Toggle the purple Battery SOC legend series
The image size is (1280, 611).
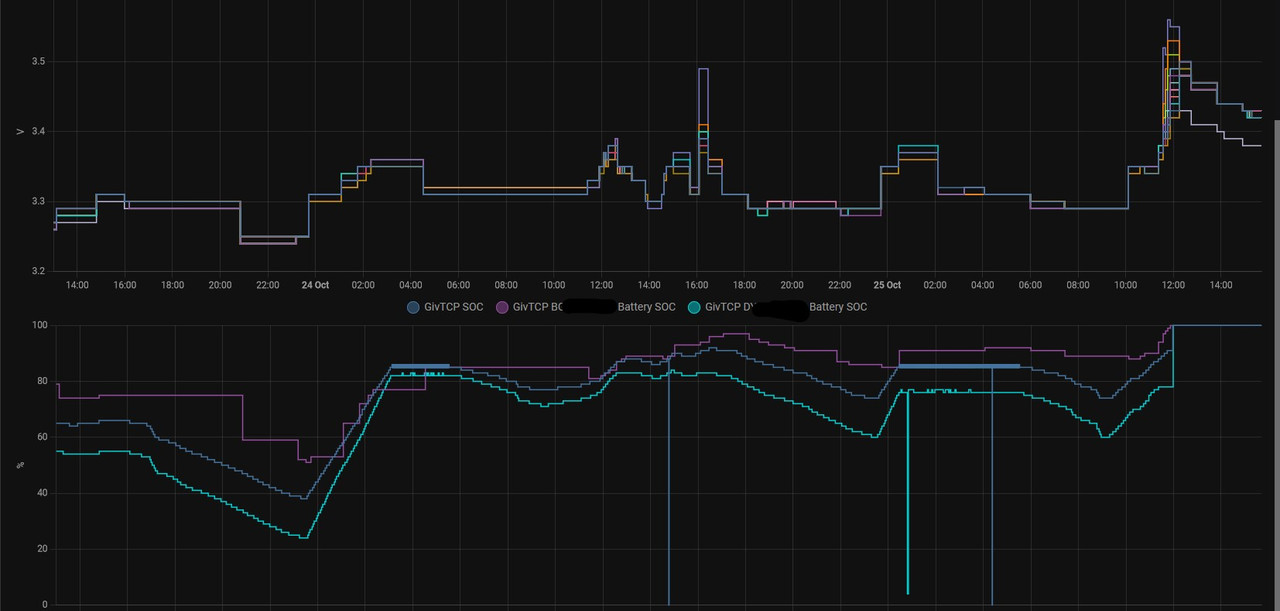(585, 307)
